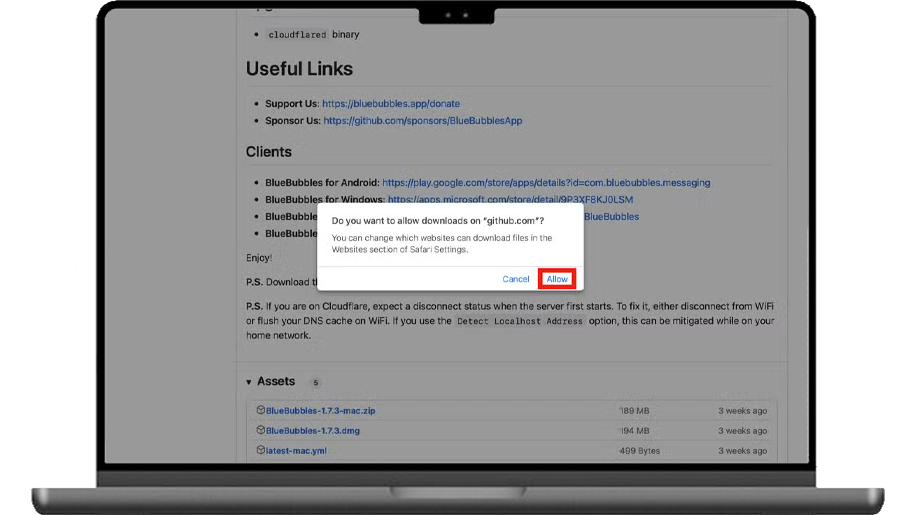900x515 pixels.
Task: Click Cancel in the download dialog
Action: click(515, 279)
